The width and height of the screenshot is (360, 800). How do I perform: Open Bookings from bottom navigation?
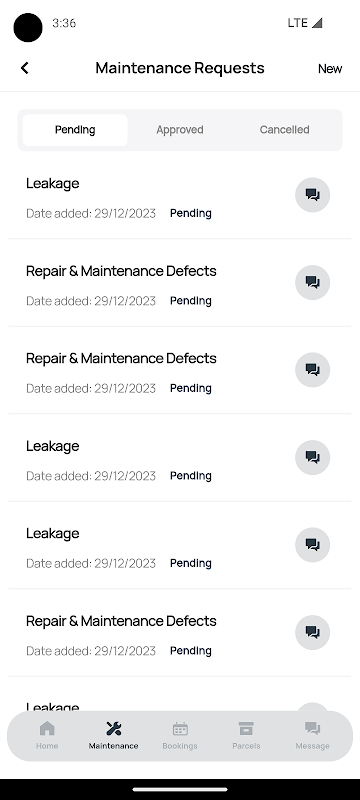180,735
